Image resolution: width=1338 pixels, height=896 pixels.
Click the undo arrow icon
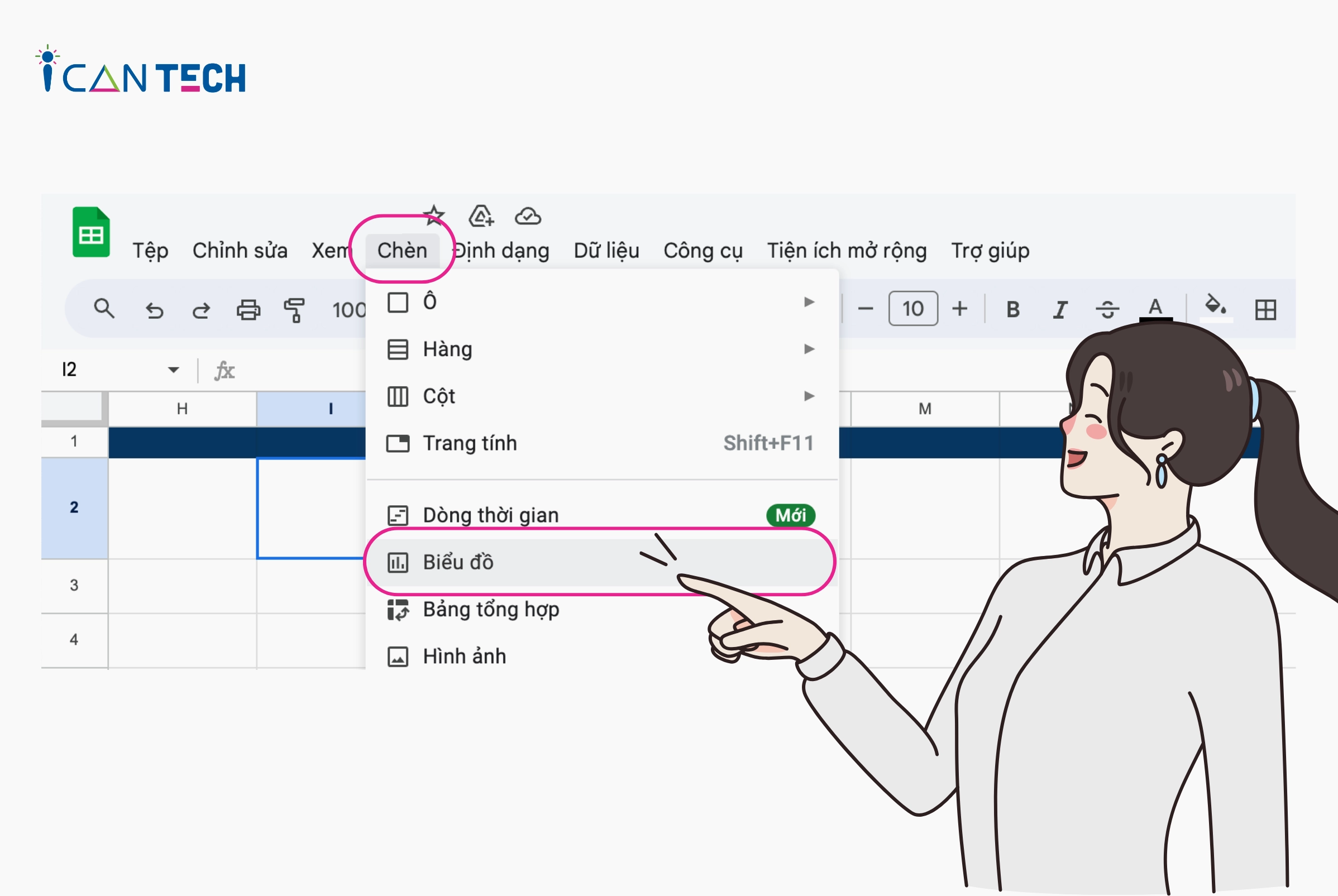pyautogui.click(x=154, y=310)
